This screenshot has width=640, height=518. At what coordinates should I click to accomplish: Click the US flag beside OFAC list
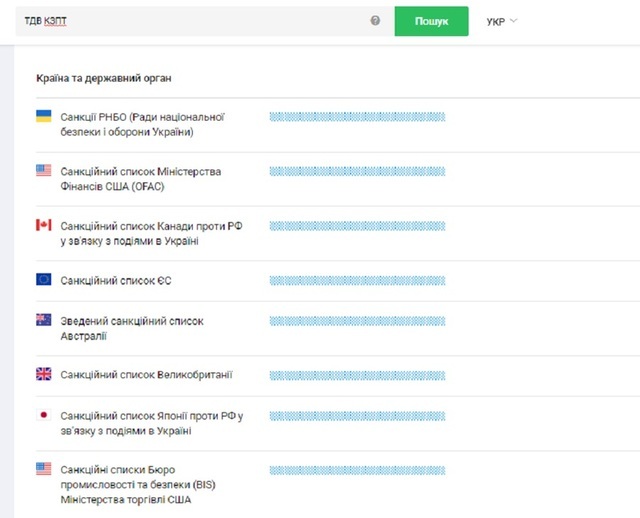coord(44,170)
